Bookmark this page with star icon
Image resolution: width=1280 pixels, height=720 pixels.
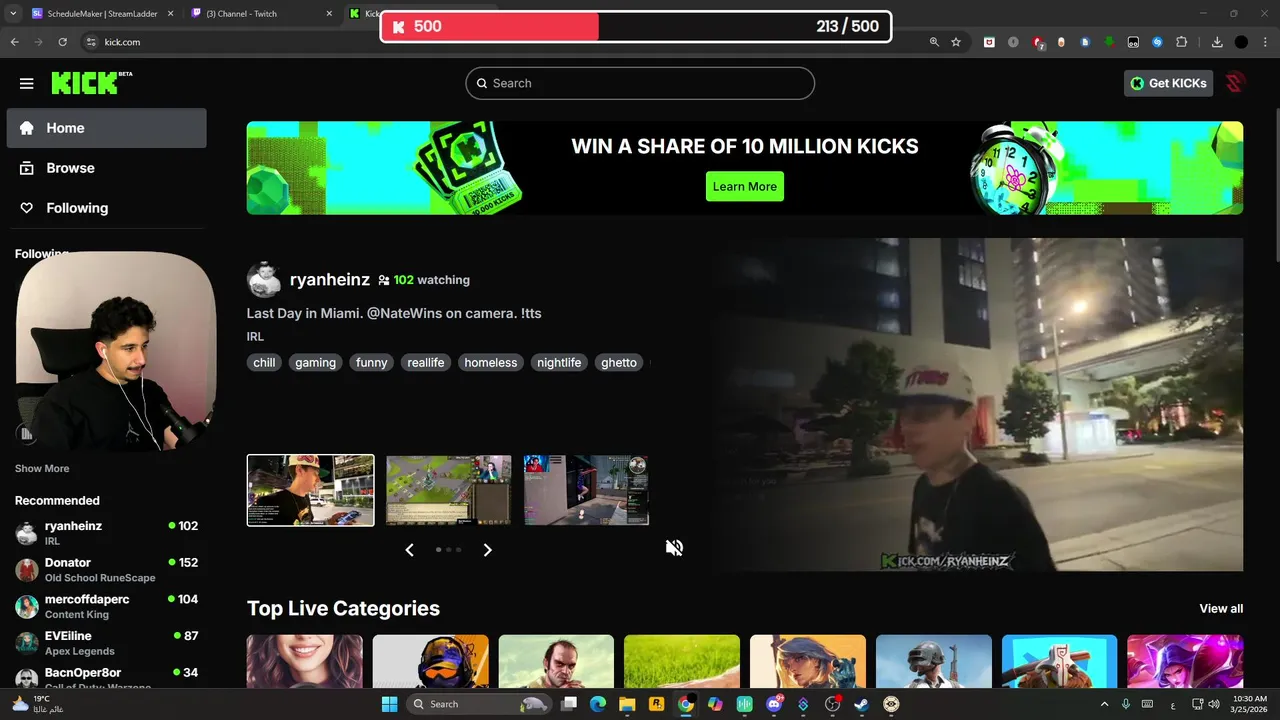[x=956, y=42]
